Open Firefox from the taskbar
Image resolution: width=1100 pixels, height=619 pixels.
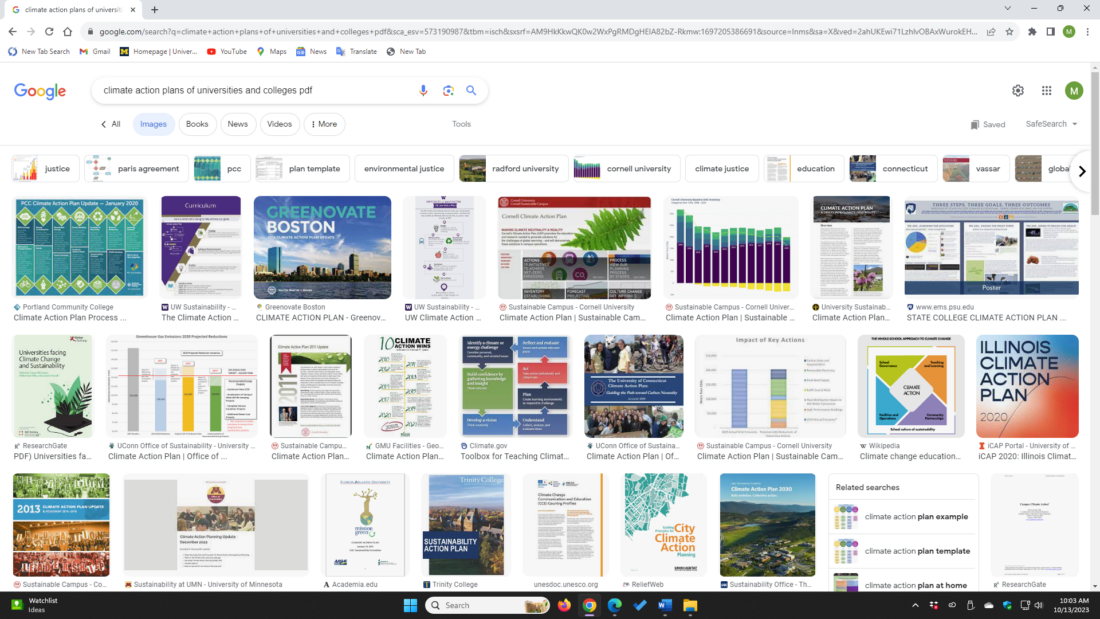click(564, 605)
